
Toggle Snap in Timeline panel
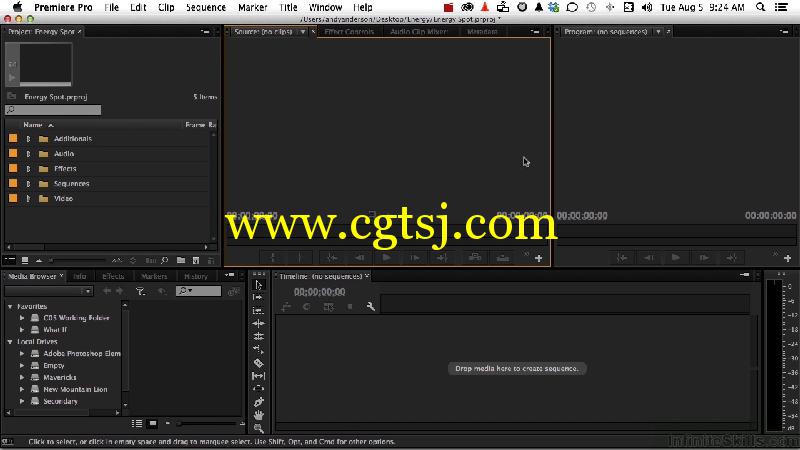(306, 307)
